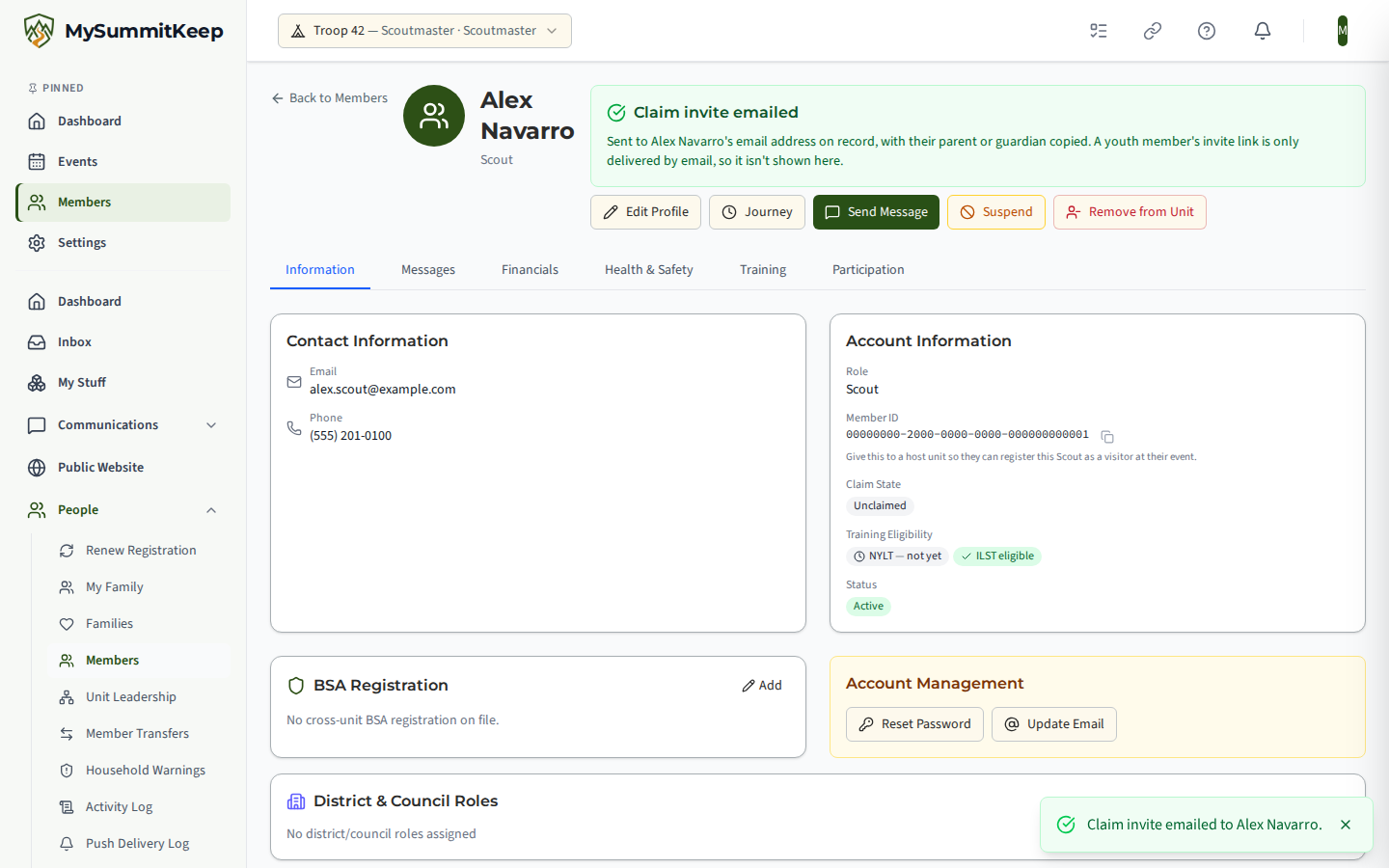Expand the Communications section chevron
The height and width of the screenshot is (868, 1389).
point(211,425)
